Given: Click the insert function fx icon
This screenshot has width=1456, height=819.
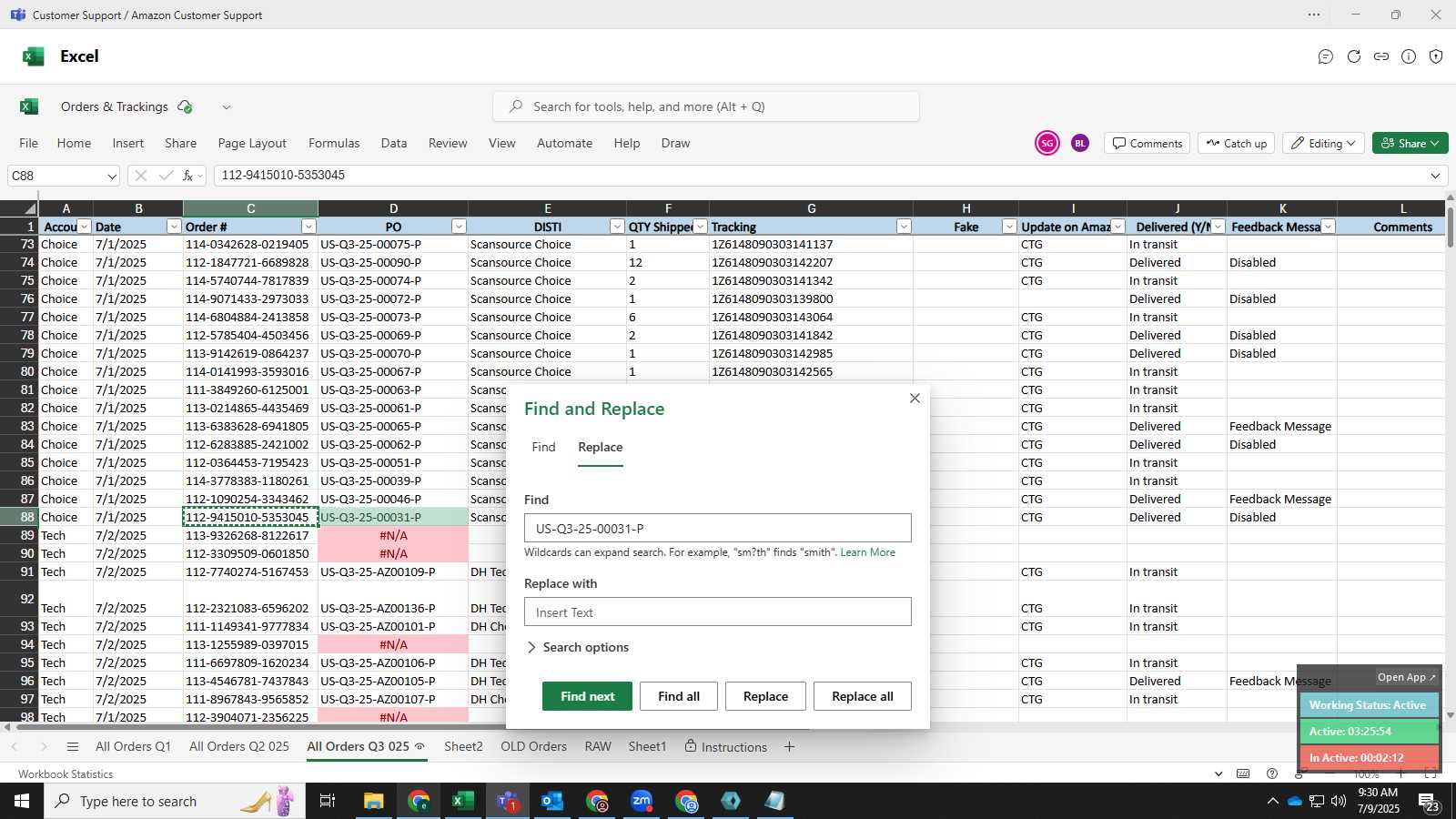Looking at the screenshot, I should click(x=188, y=176).
